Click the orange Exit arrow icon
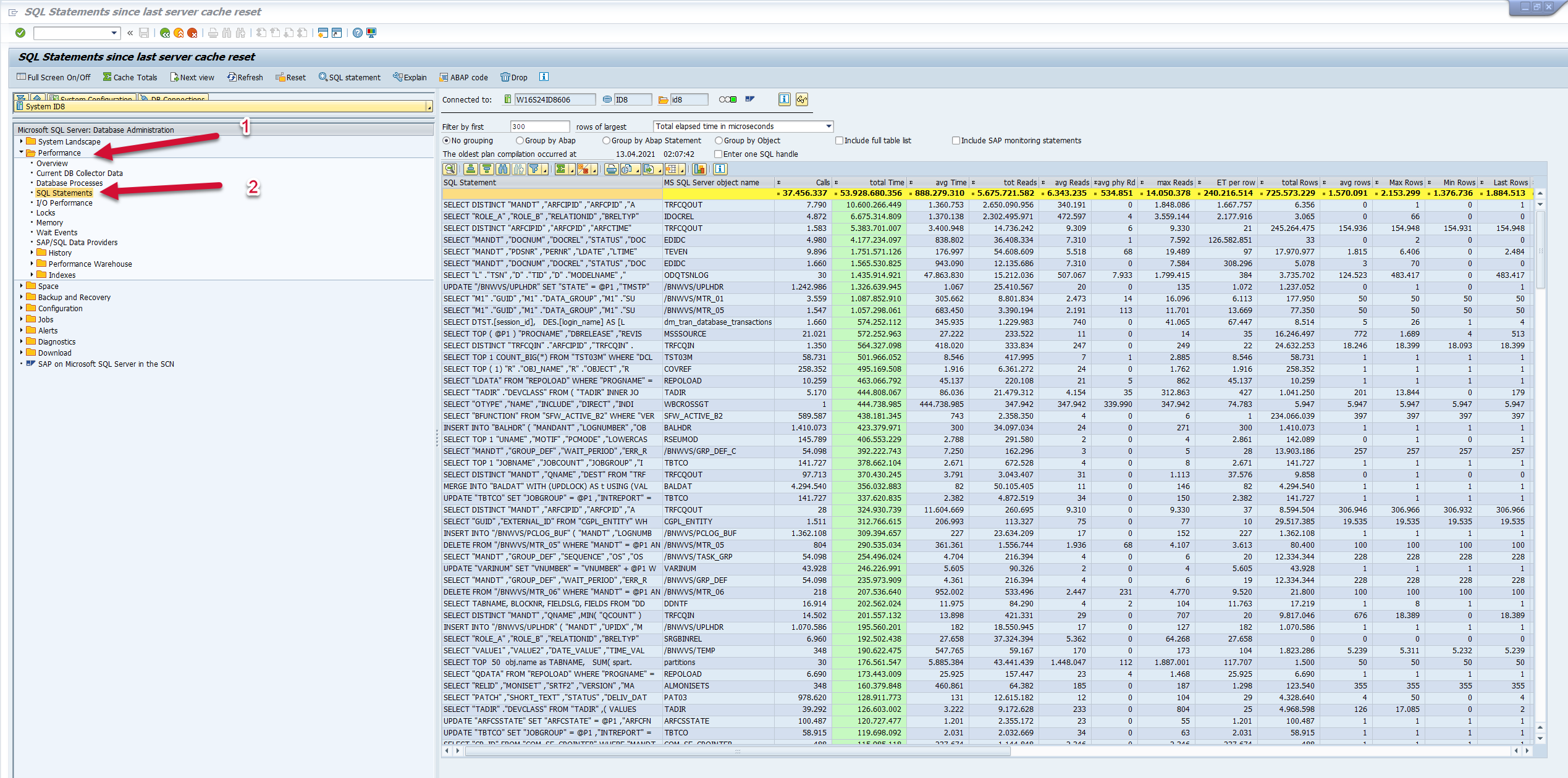Image resolution: width=1568 pixels, height=778 pixels. [x=179, y=33]
